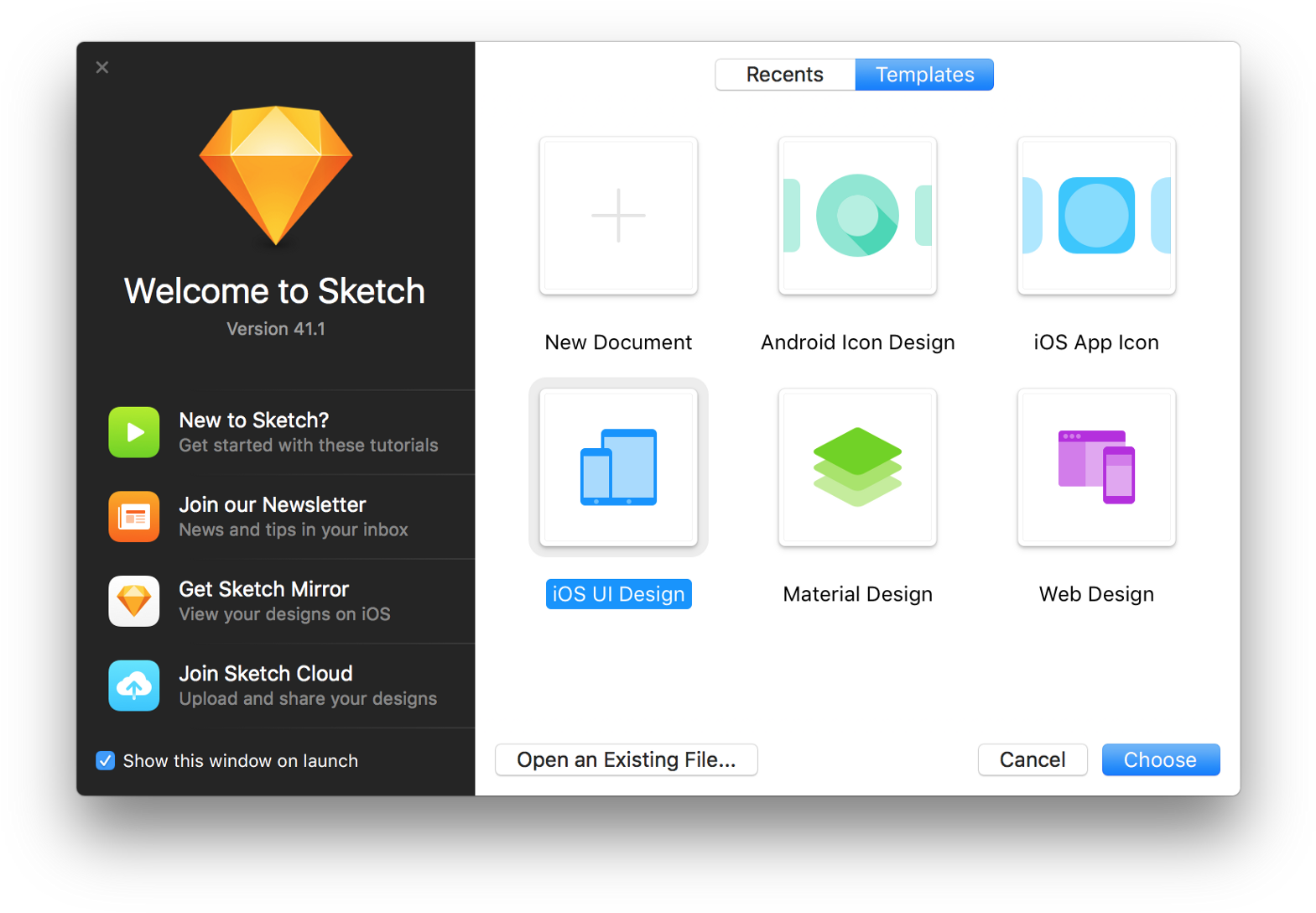Click the Version 41.1 text
This screenshot has height=913, width=1316.
coord(276,329)
